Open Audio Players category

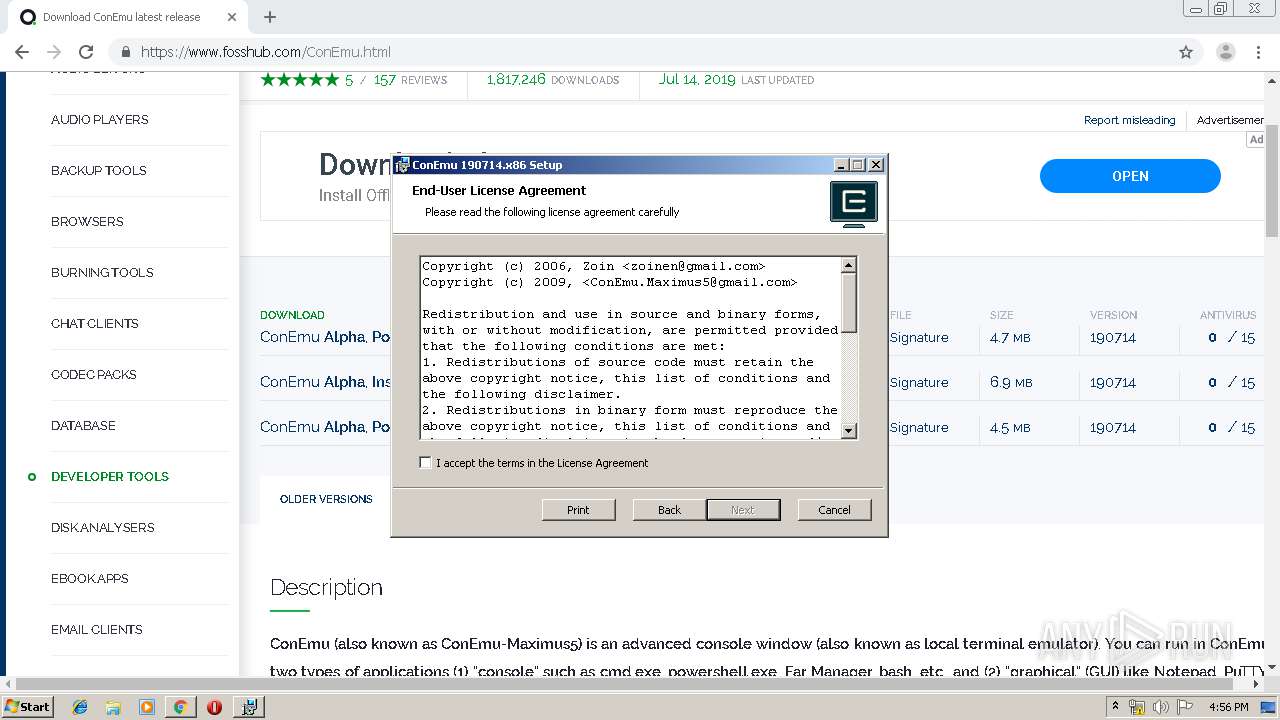[x=100, y=120]
